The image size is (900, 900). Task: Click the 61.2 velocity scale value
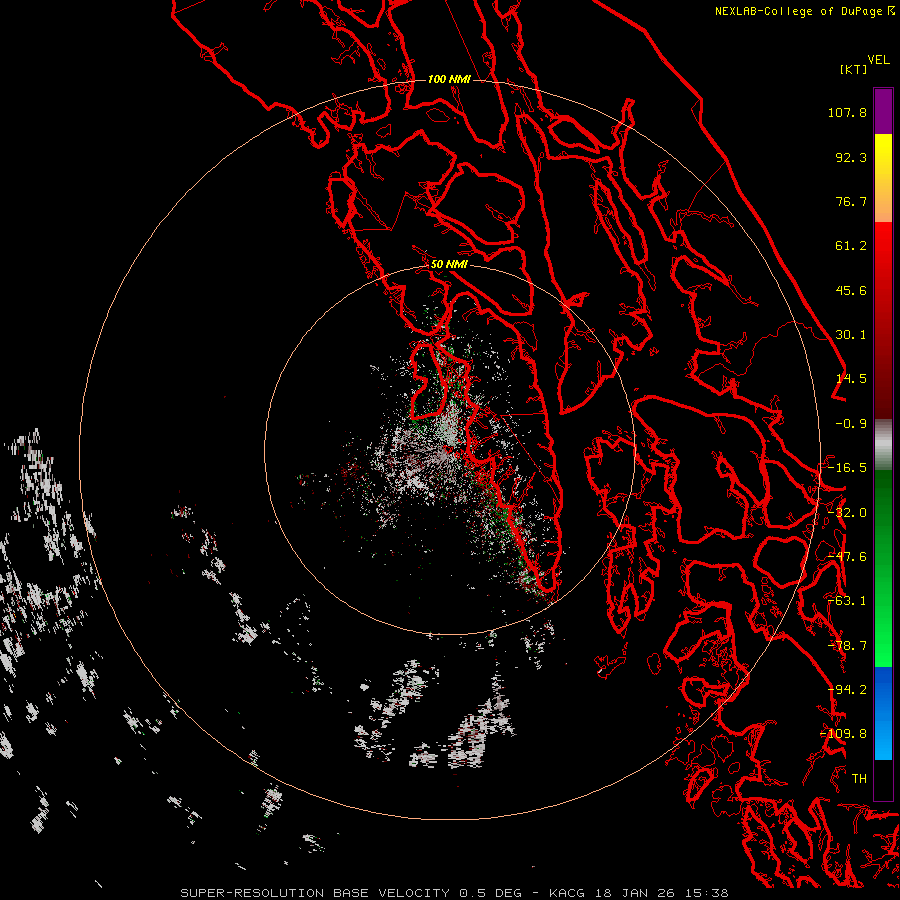coord(851,246)
